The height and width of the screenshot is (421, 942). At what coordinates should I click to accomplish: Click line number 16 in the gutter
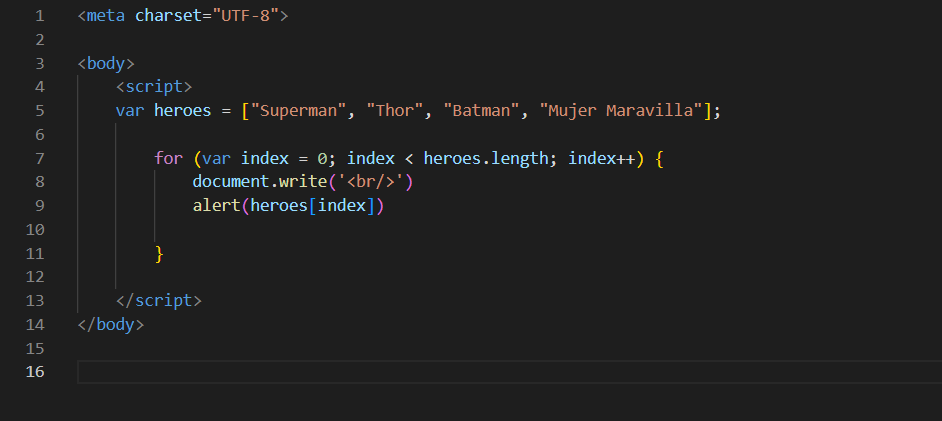(x=36, y=373)
